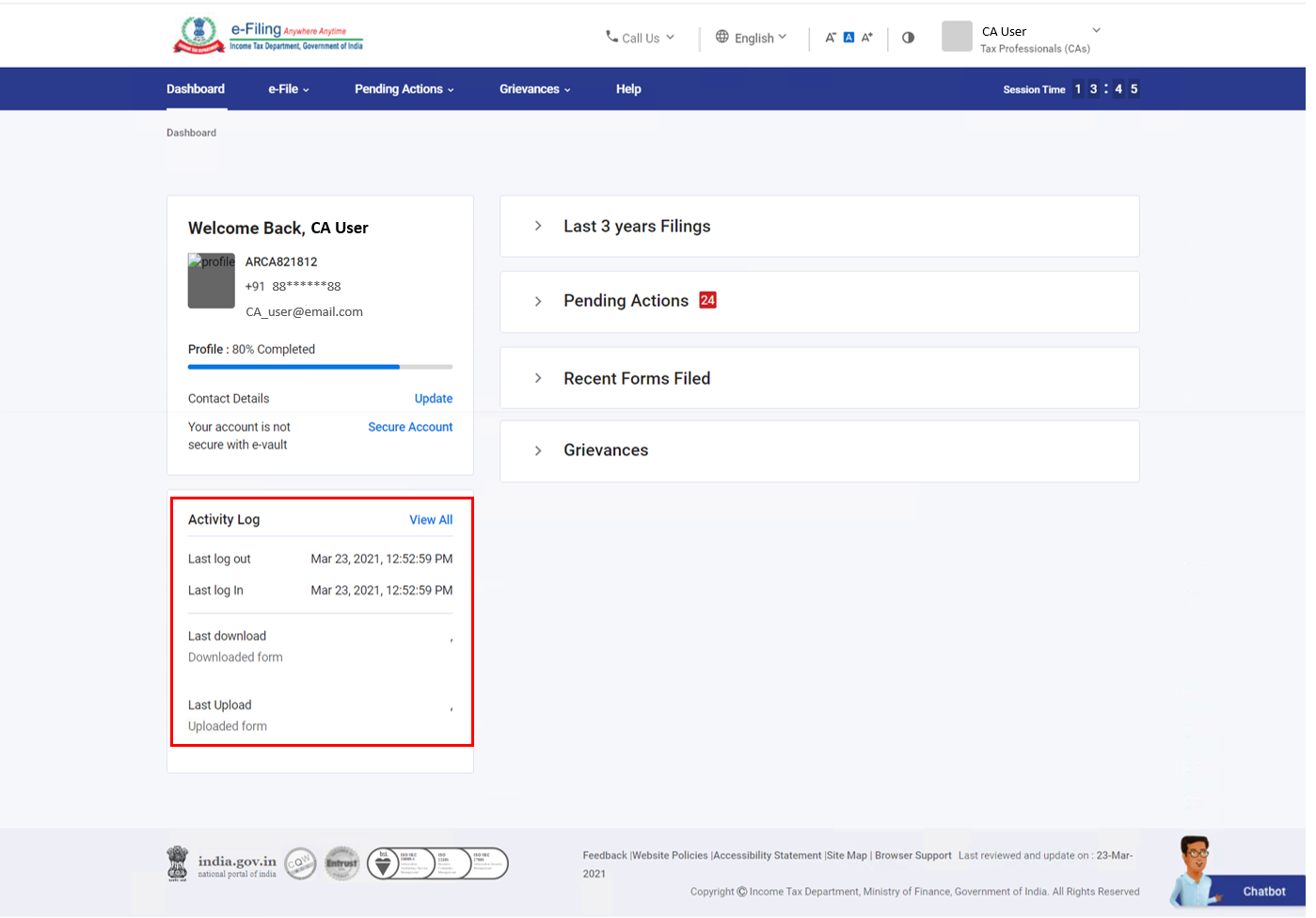Click the CA User avatar image

pos(957,37)
